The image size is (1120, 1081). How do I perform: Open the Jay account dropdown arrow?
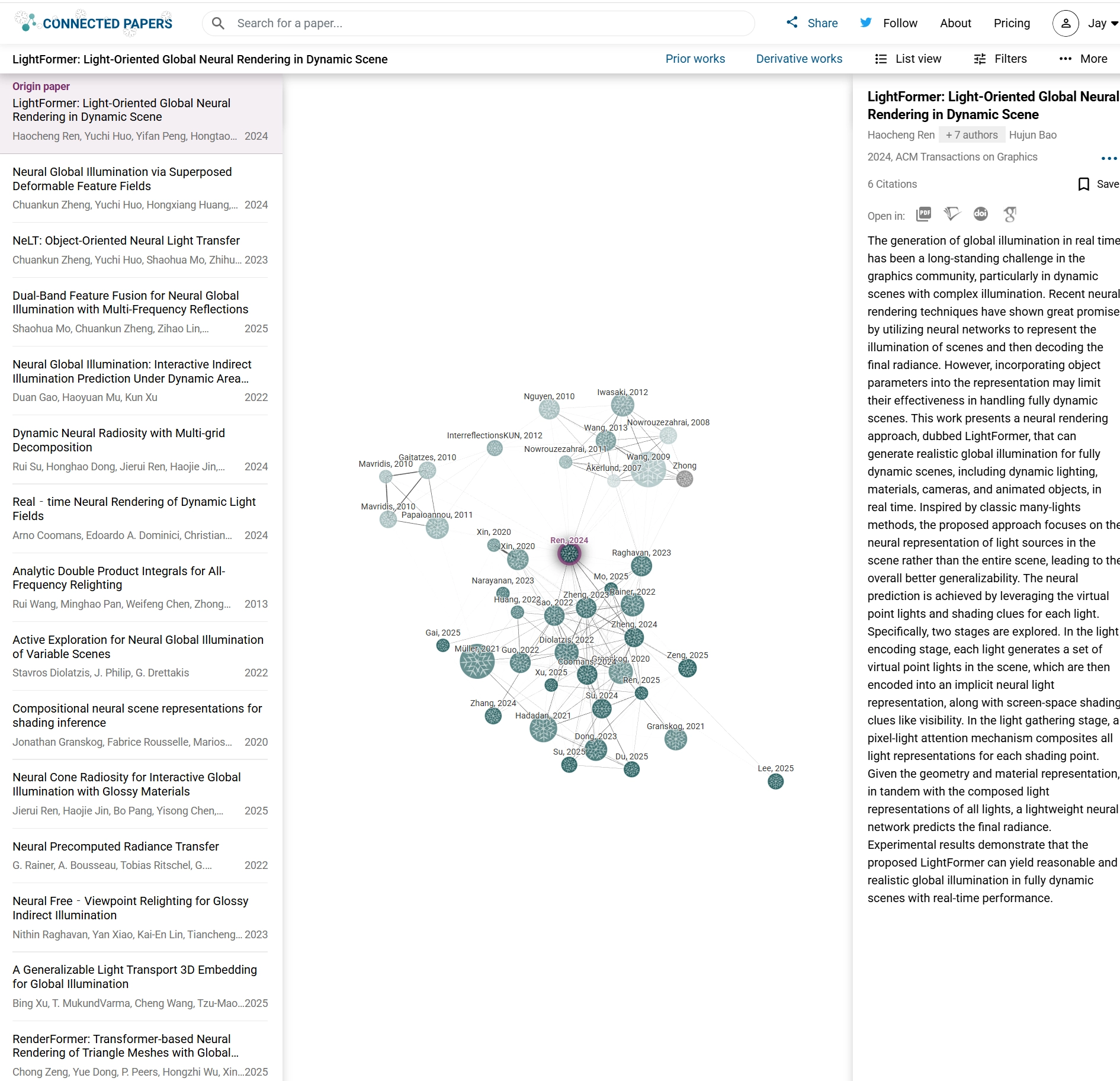(1114, 24)
